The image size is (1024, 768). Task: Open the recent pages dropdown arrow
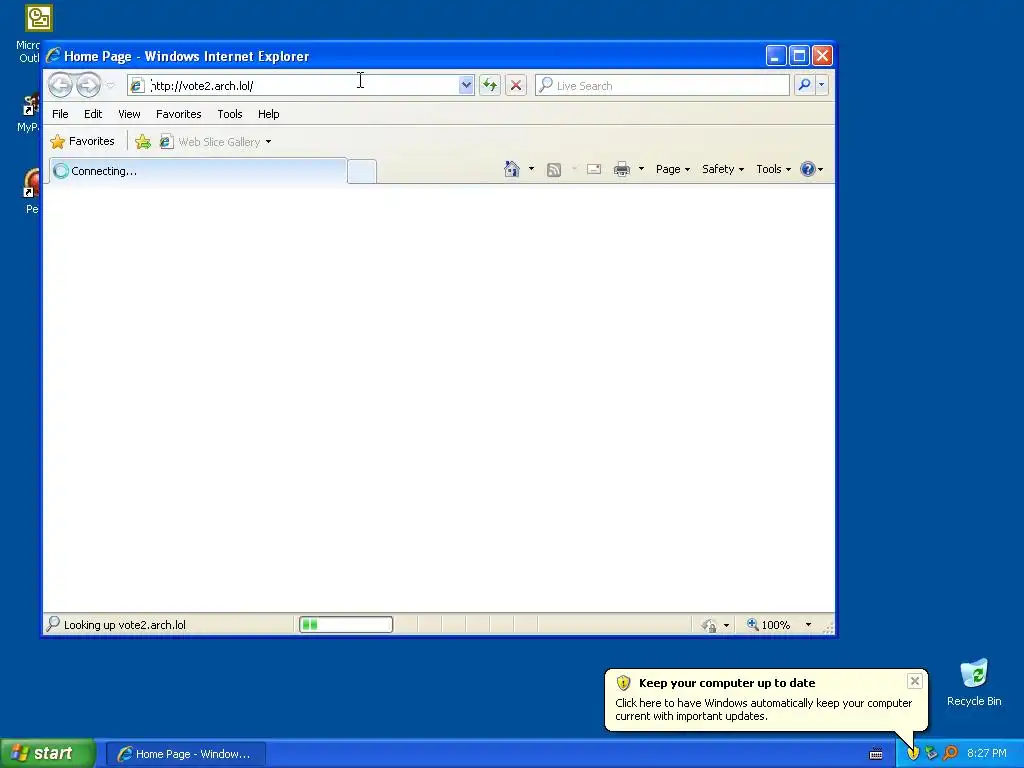[110, 86]
